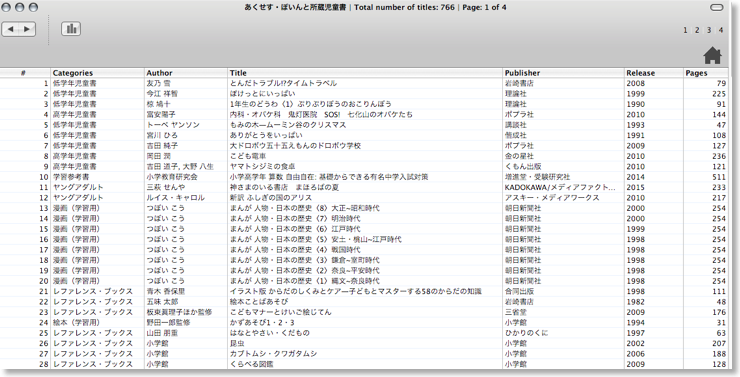Select title まんが 人物・日本の歴史〈6〉江戸時代
The width and height of the screenshot is (740, 377).
[295, 229]
